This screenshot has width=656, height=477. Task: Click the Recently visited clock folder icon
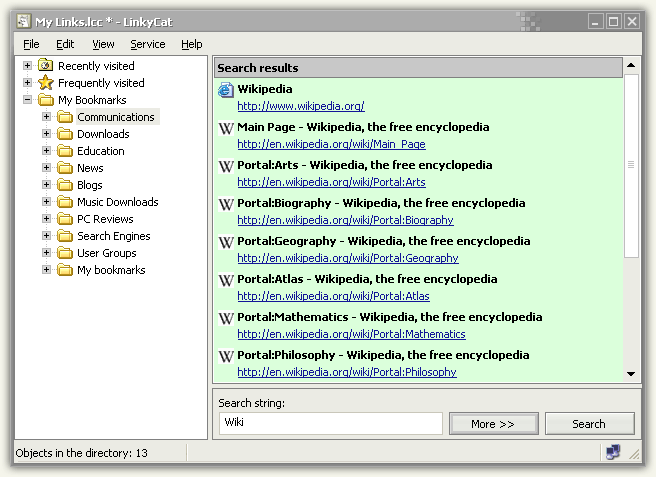(x=46, y=65)
